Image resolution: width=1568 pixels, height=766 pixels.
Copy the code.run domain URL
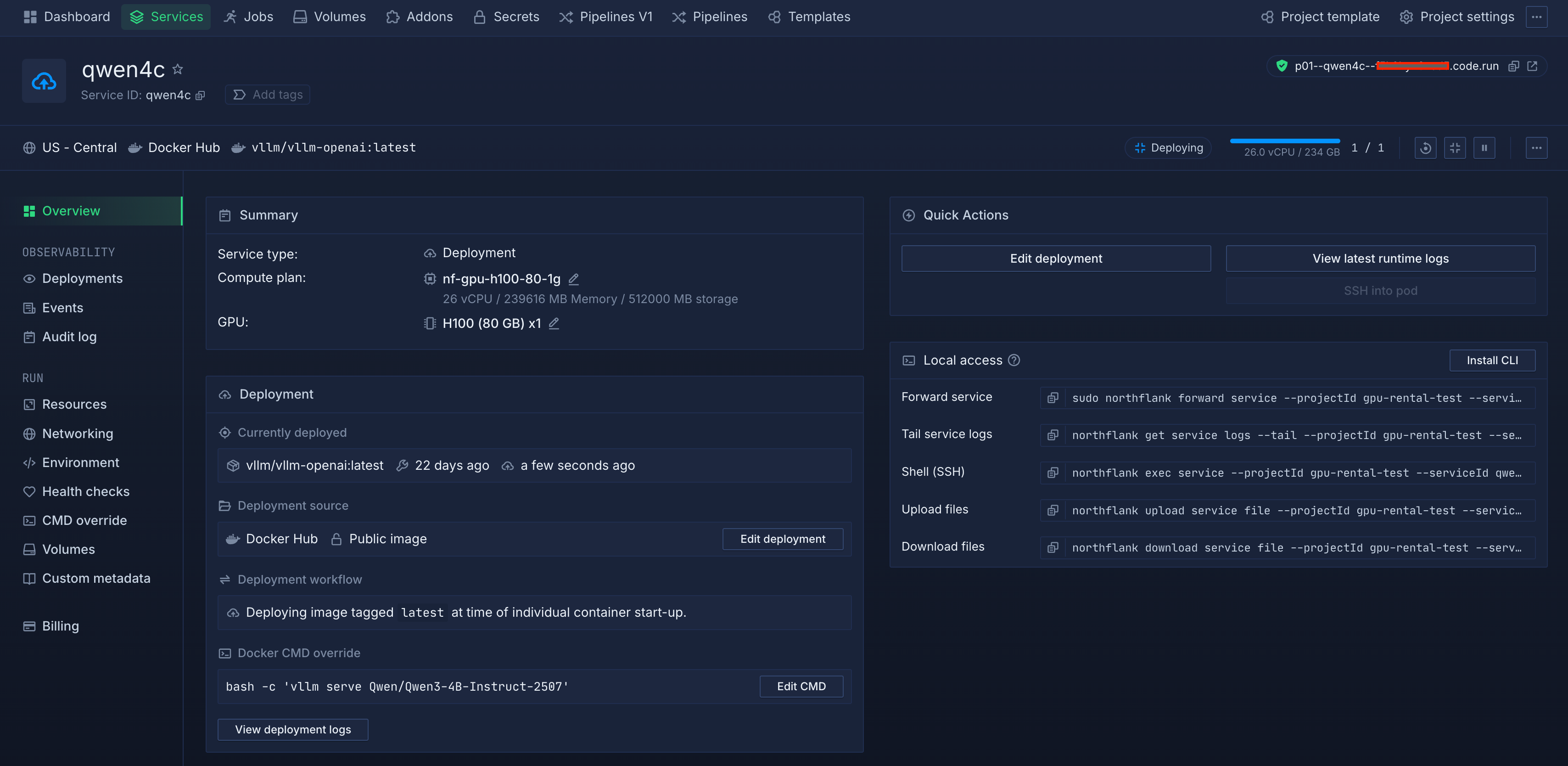tap(1513, 66)
